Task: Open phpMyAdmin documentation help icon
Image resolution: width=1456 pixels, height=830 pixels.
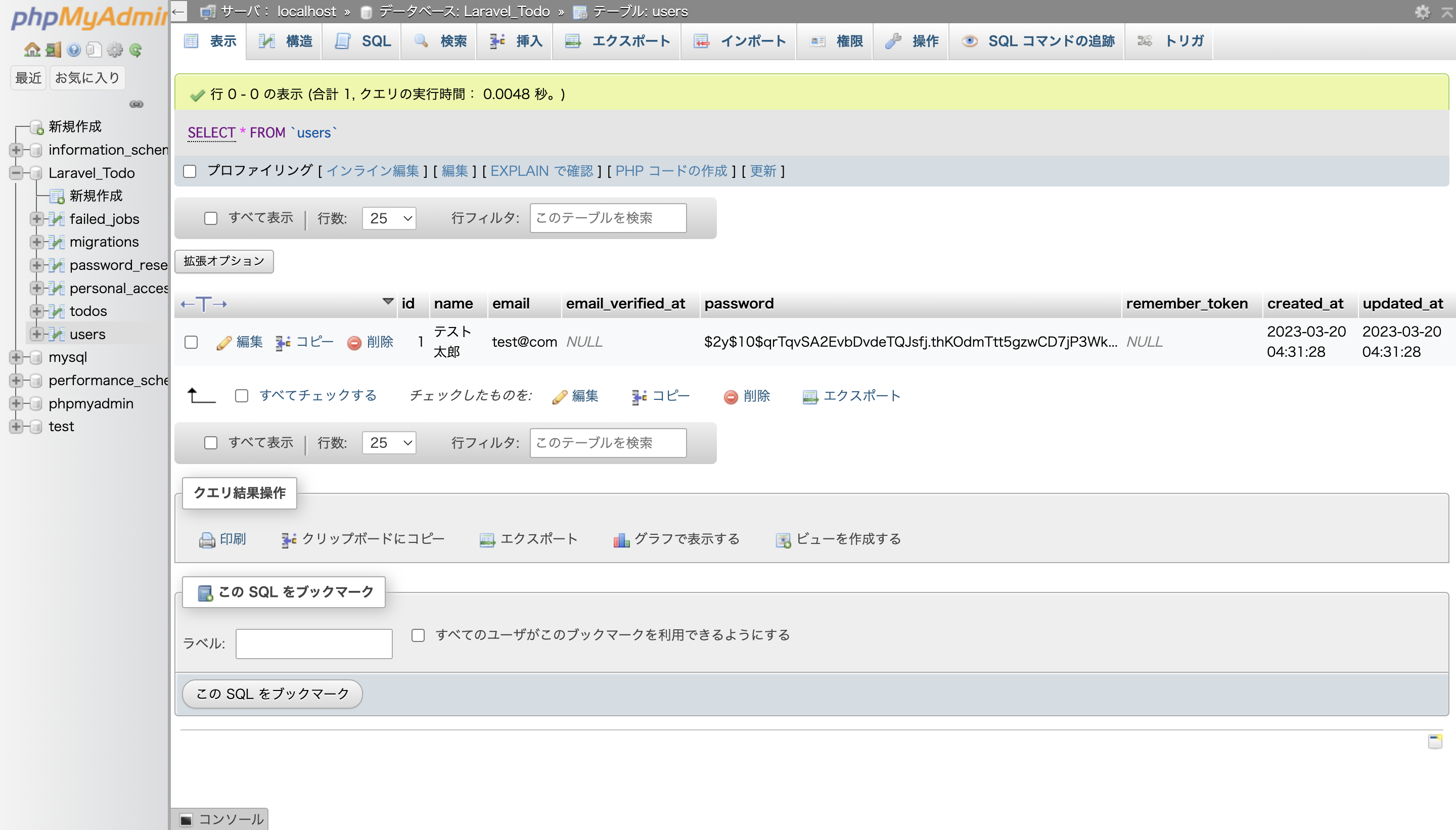Action: click(73, 50)
